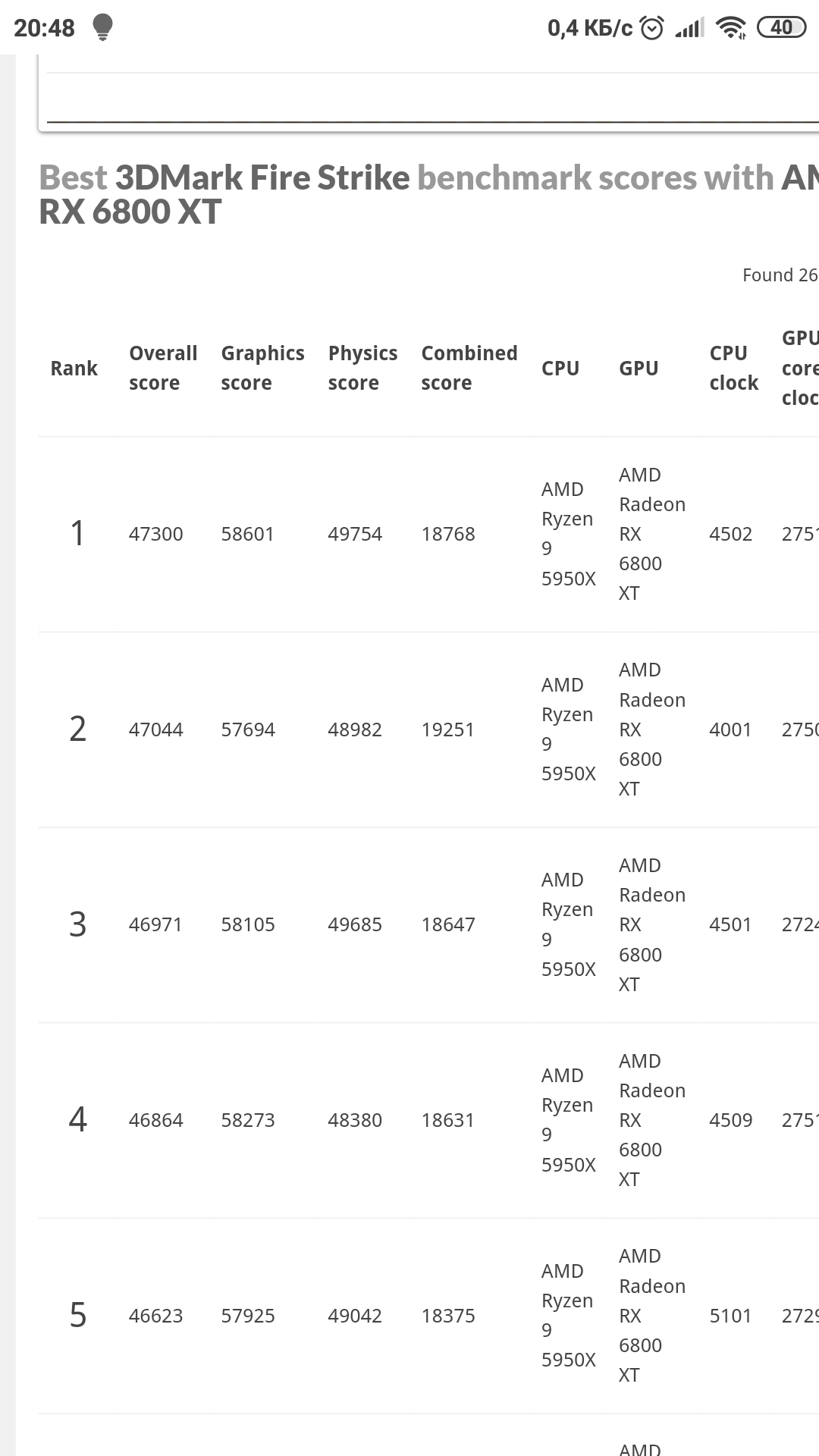Select rank 3 result with score 46971

155,924
